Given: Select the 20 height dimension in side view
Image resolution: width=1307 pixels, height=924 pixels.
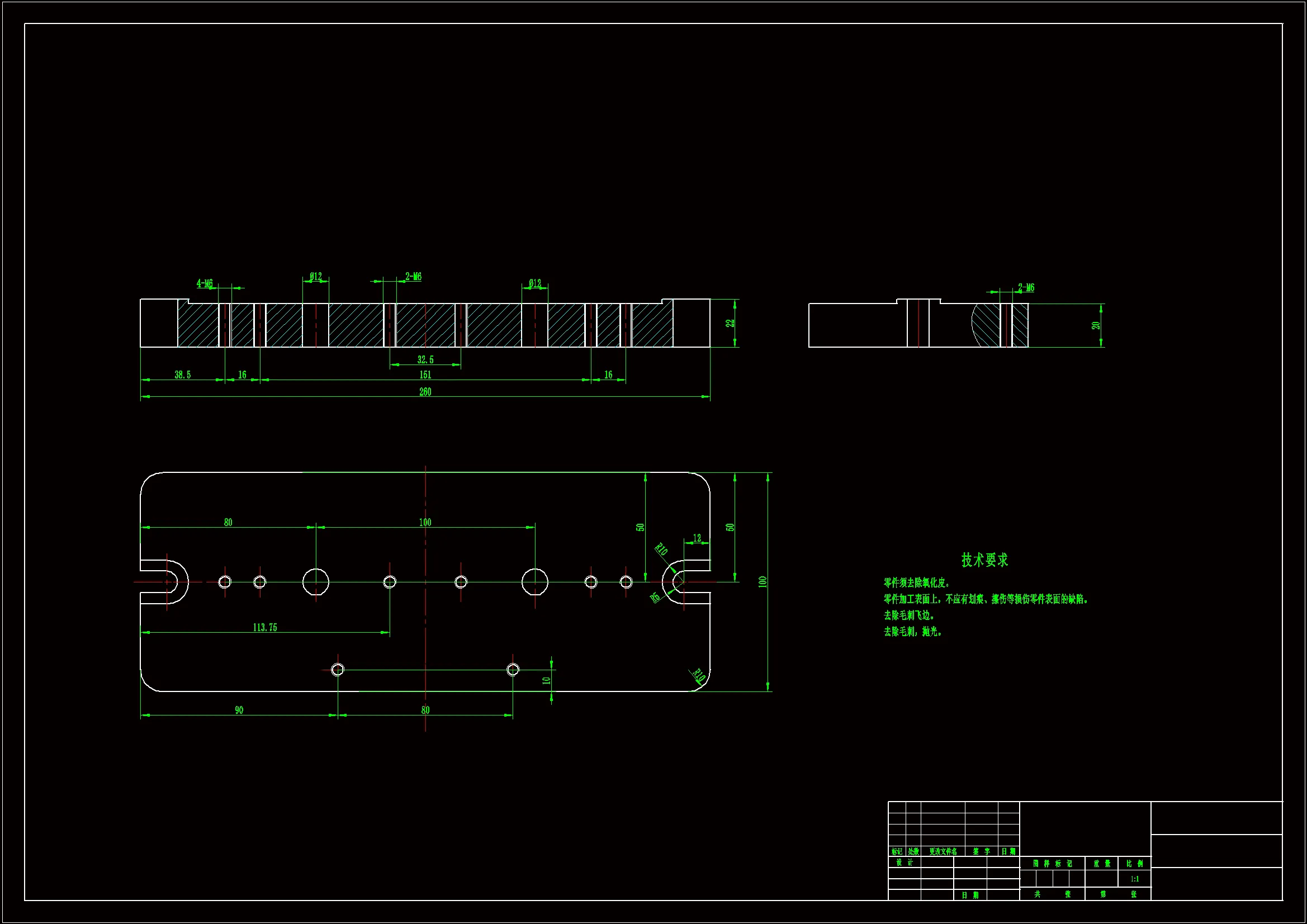Looking at the screenshot, I should 1095,326.
